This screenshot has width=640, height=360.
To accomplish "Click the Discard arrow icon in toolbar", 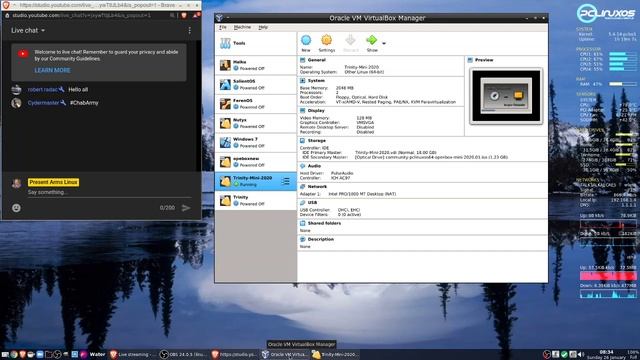I will 350,40.
